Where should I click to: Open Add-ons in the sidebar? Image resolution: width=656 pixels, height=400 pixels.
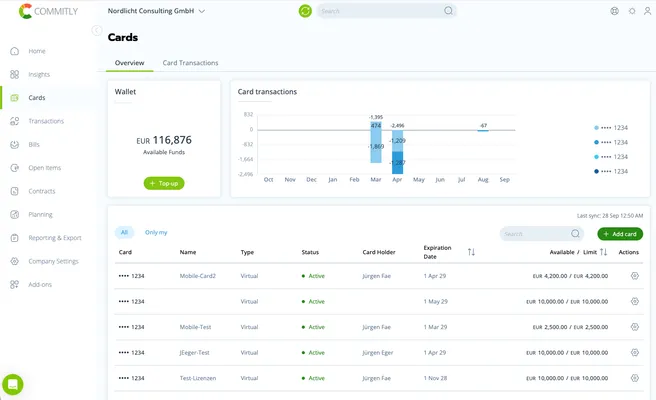(40, 285)
